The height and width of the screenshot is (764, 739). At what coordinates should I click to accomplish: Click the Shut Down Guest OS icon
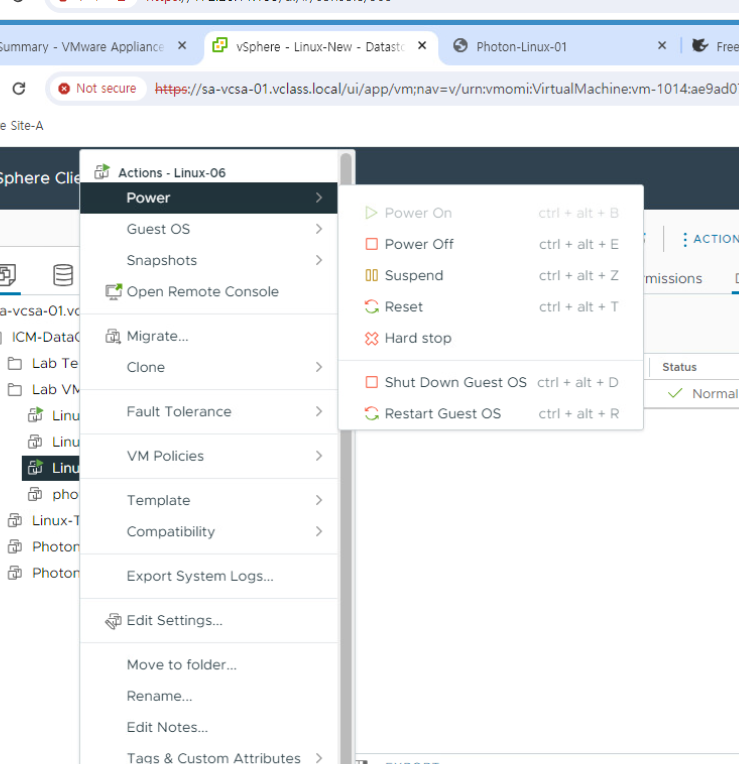371,382
